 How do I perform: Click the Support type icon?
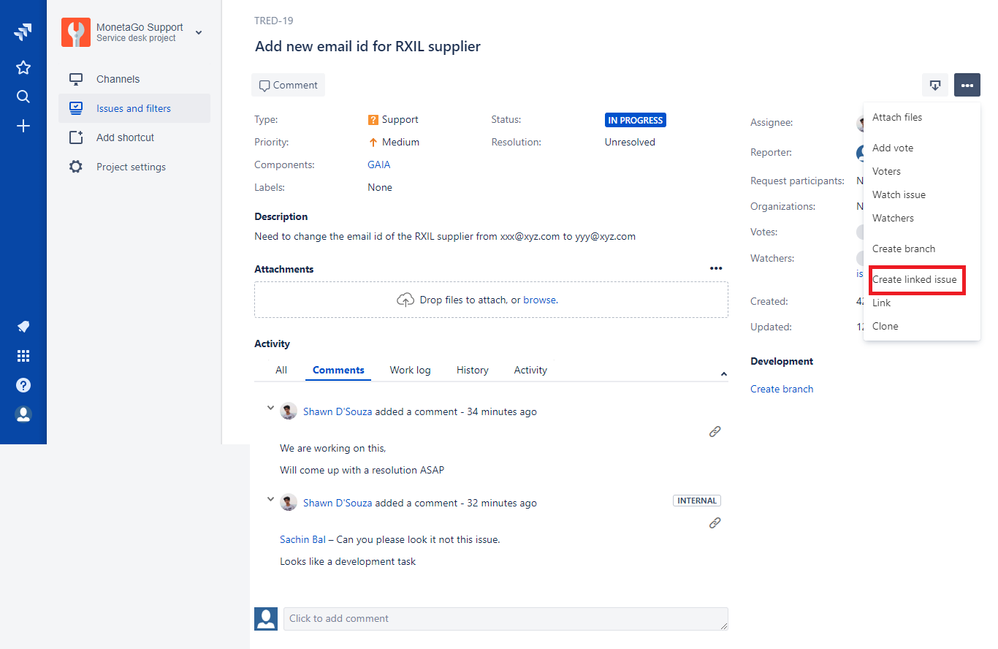[373, 120]
